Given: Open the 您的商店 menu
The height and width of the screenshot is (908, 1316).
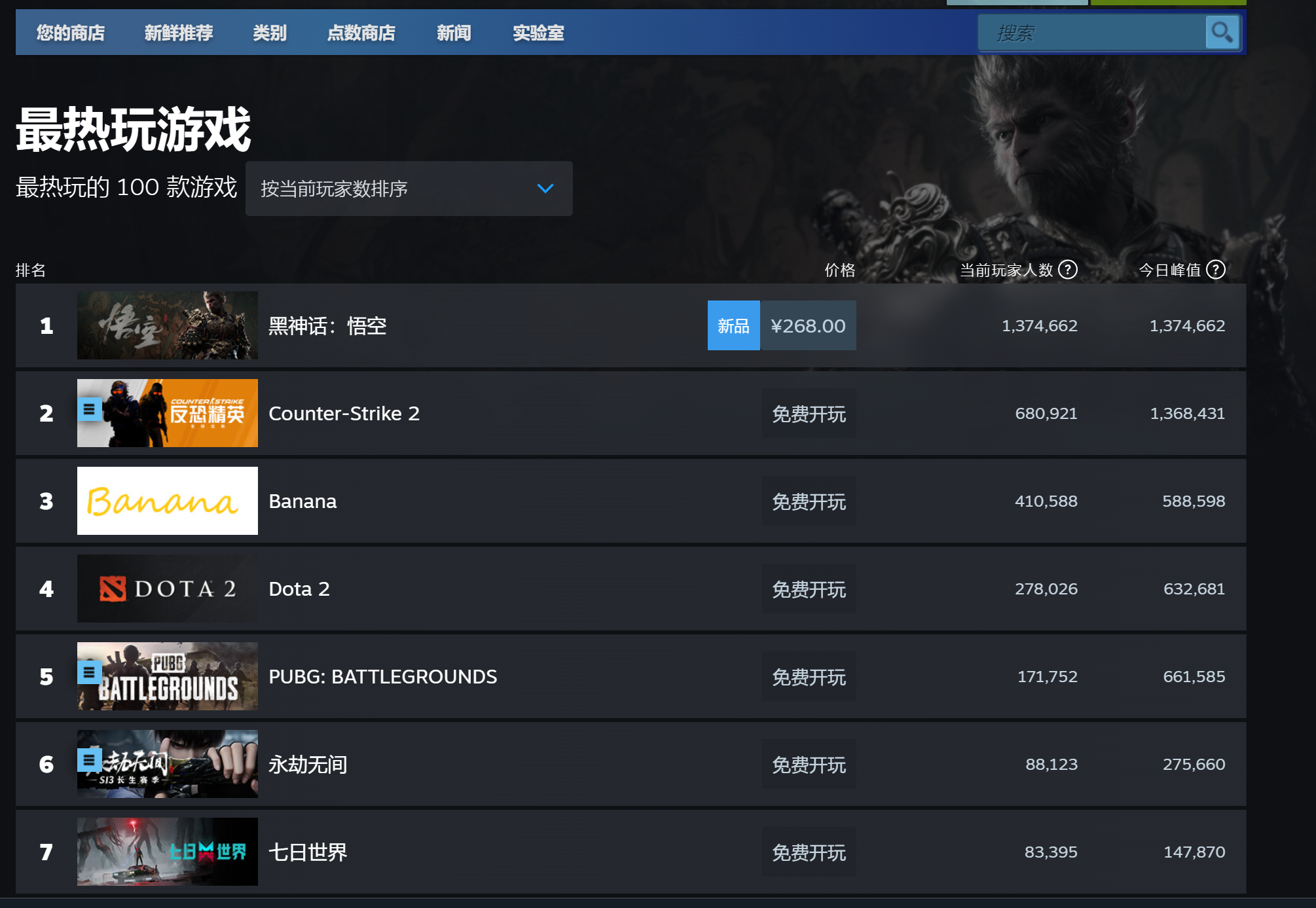Looking at the screenshot, I should (71, 33).
